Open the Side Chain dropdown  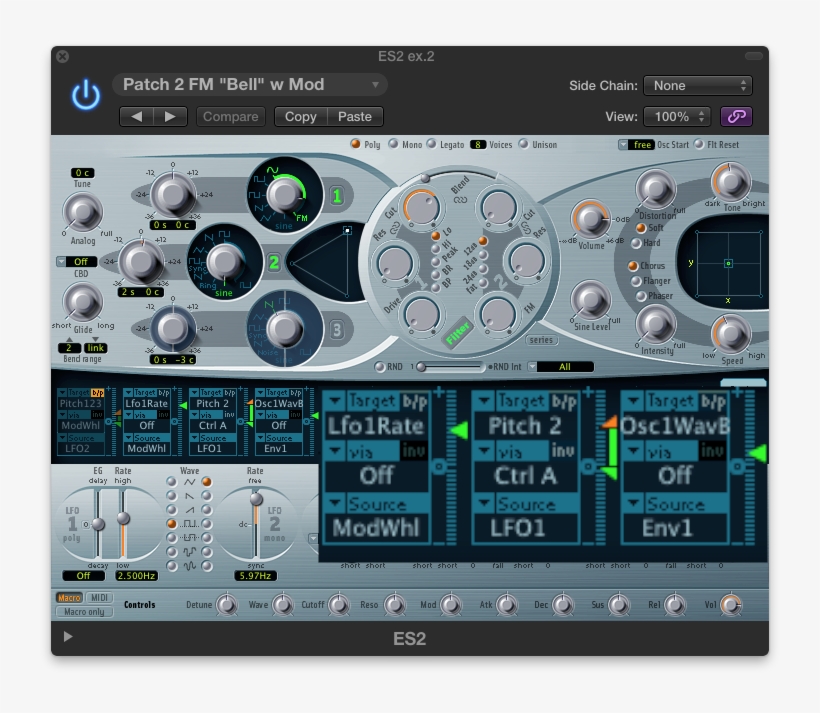[x=697, y=86]
